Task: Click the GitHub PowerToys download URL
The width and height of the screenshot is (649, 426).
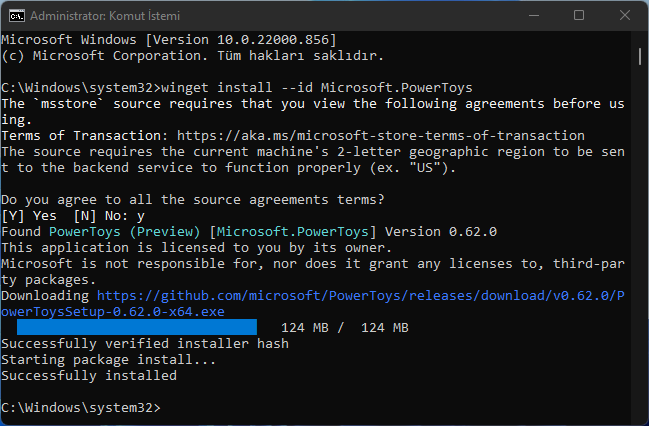Action: click(x=313, y=303)
